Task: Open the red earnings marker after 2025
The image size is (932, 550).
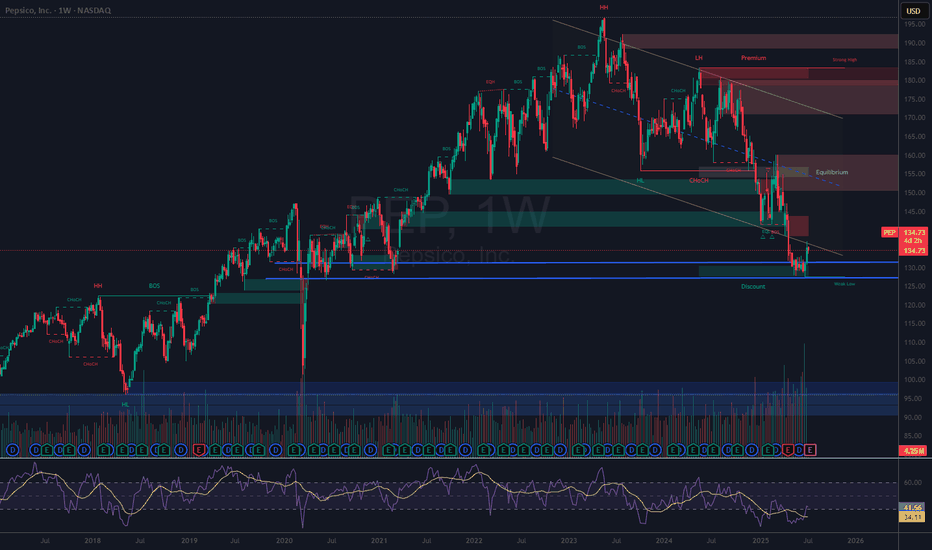Action: (788, 450)
